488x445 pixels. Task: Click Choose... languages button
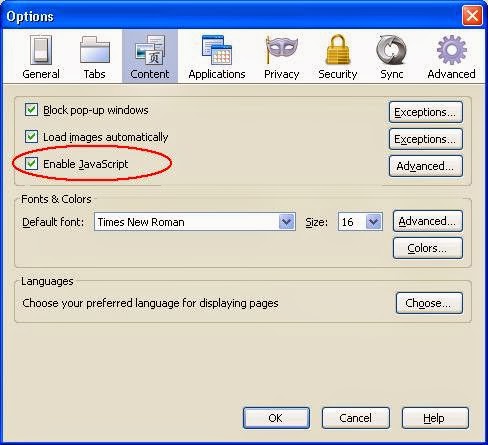(x=429, y=303)
